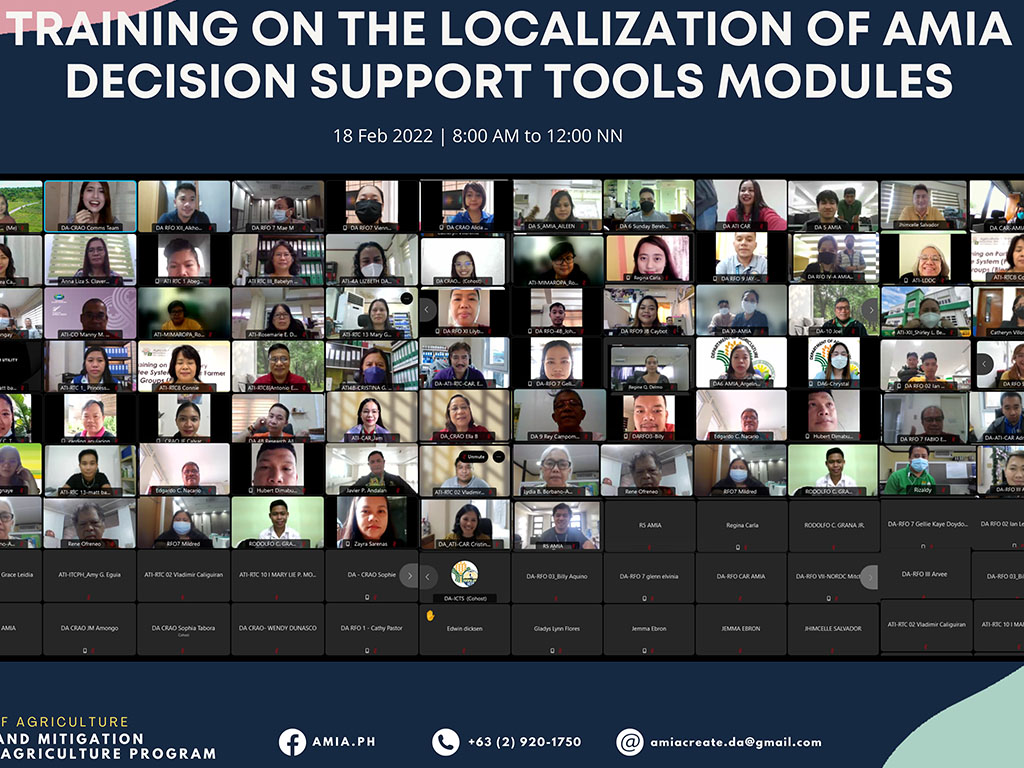Select the DA6-Chrystal video tile
1024x768 pixels.
pyautogui.click(x=833, y=363)
